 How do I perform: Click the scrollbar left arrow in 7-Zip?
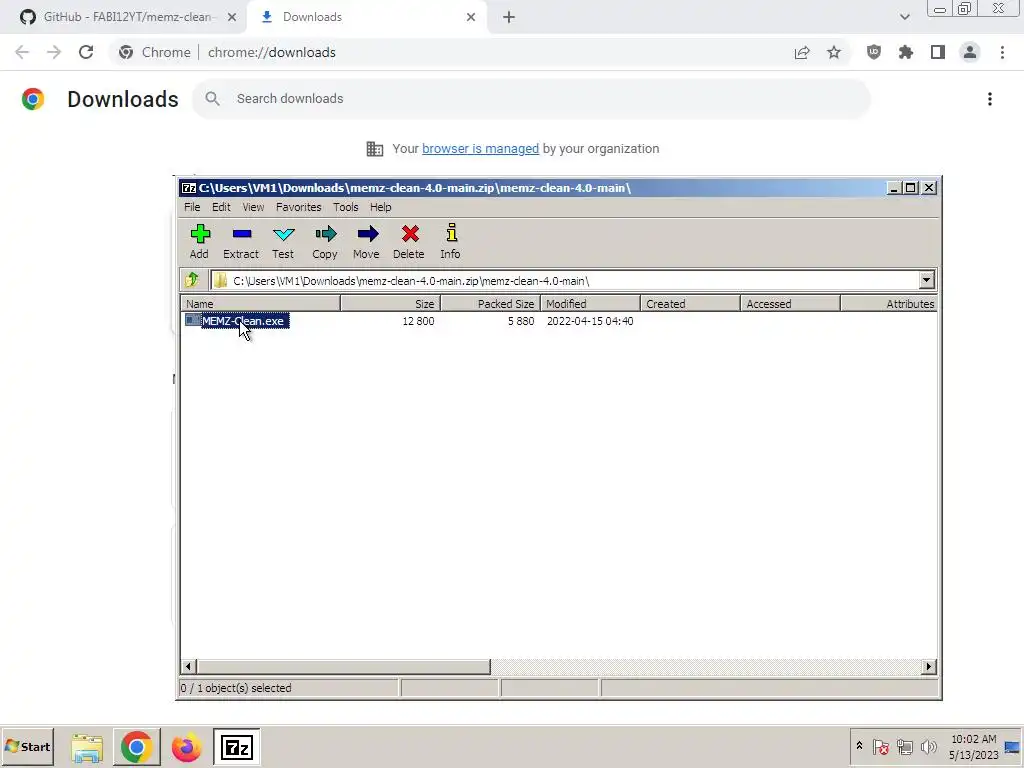pos(189,667)
